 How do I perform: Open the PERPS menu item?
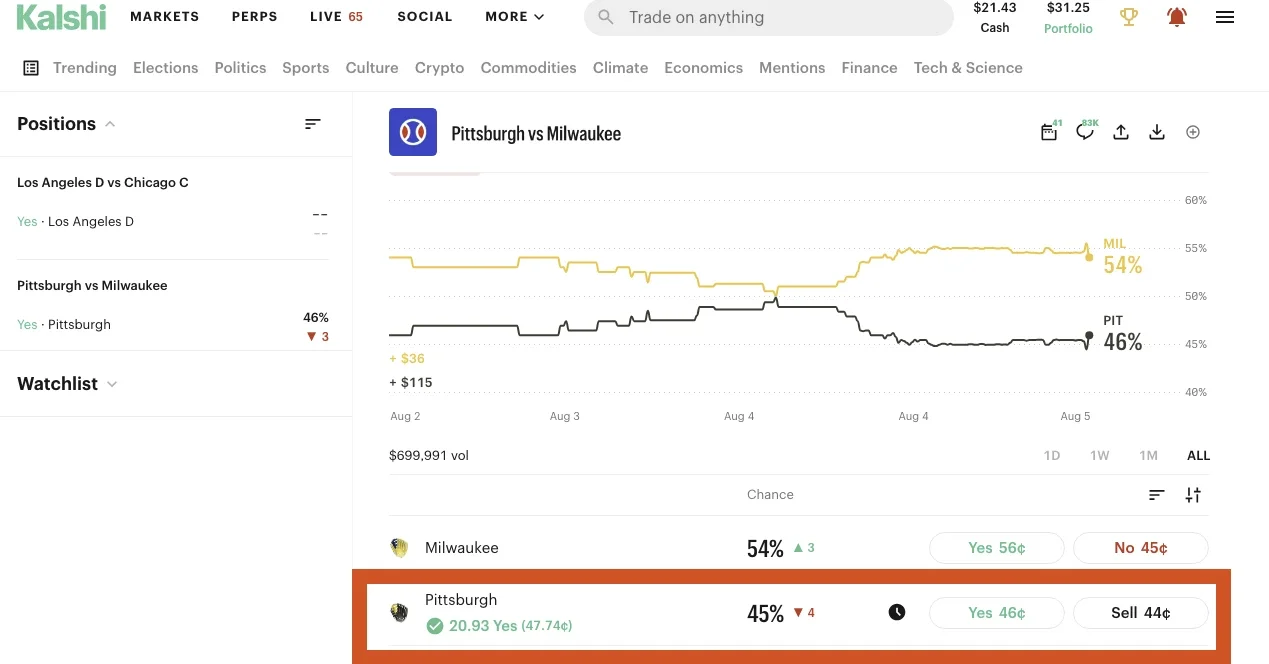[x=254, y=17]
